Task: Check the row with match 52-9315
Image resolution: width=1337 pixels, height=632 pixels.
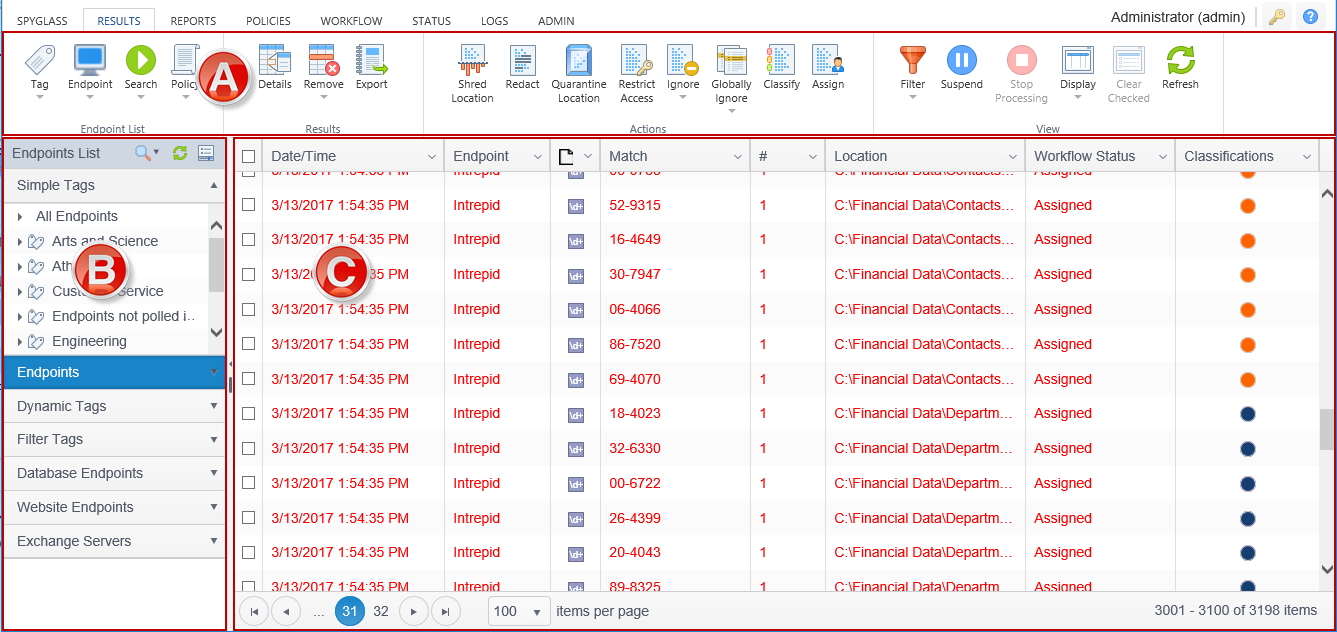Action: click(x=249, y=205)
